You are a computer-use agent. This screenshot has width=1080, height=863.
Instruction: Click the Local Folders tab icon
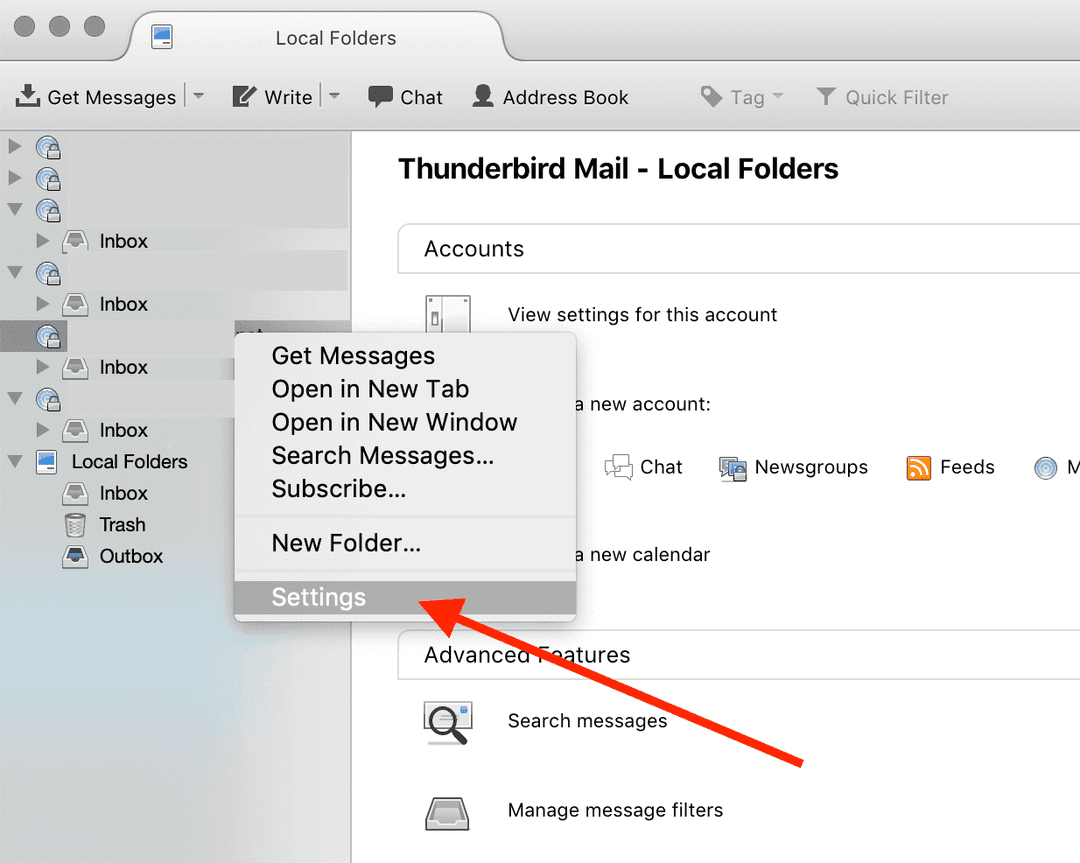(162, 37)
